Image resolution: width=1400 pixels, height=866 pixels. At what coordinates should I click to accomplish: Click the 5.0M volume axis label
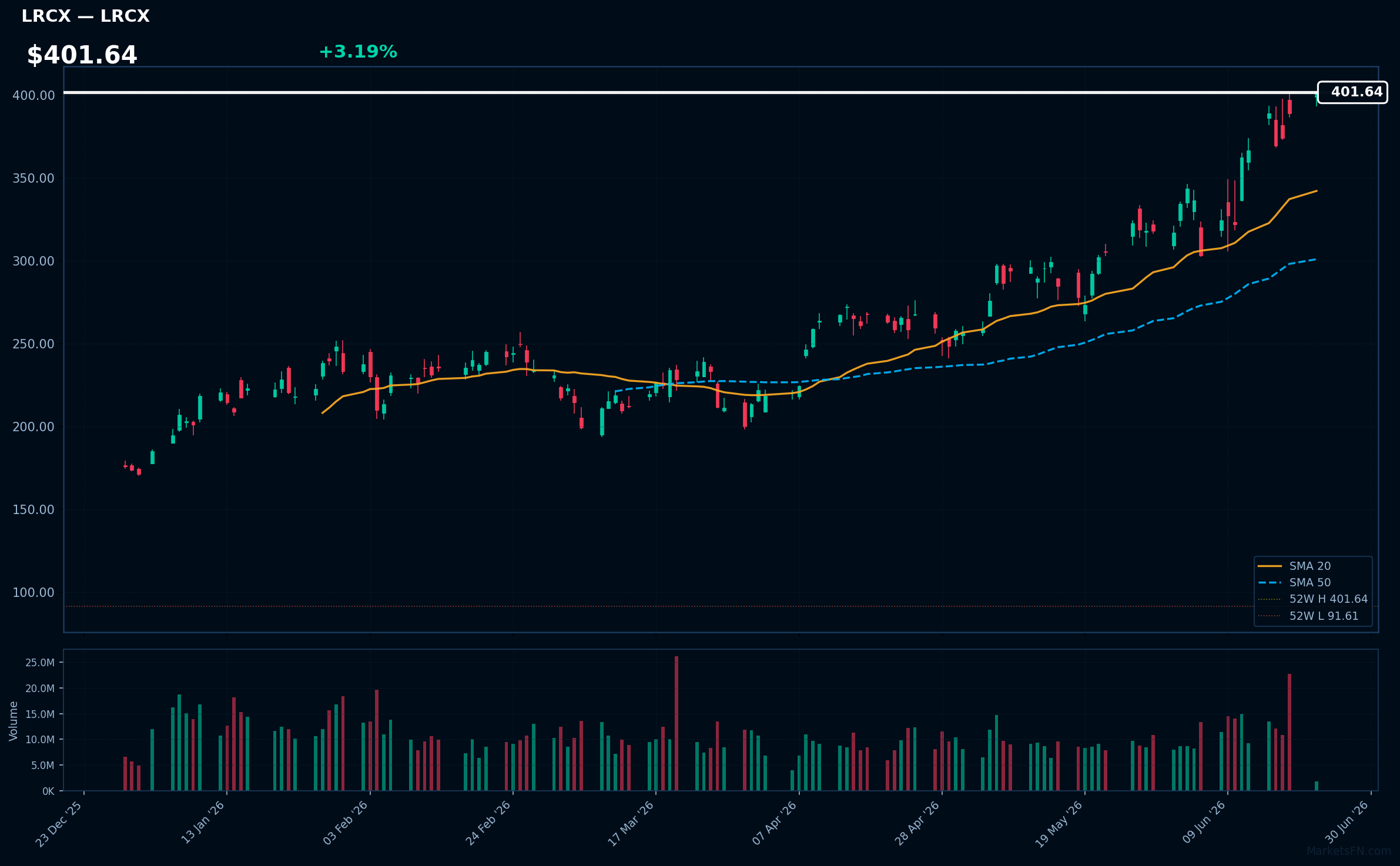(x=43, y=766)
